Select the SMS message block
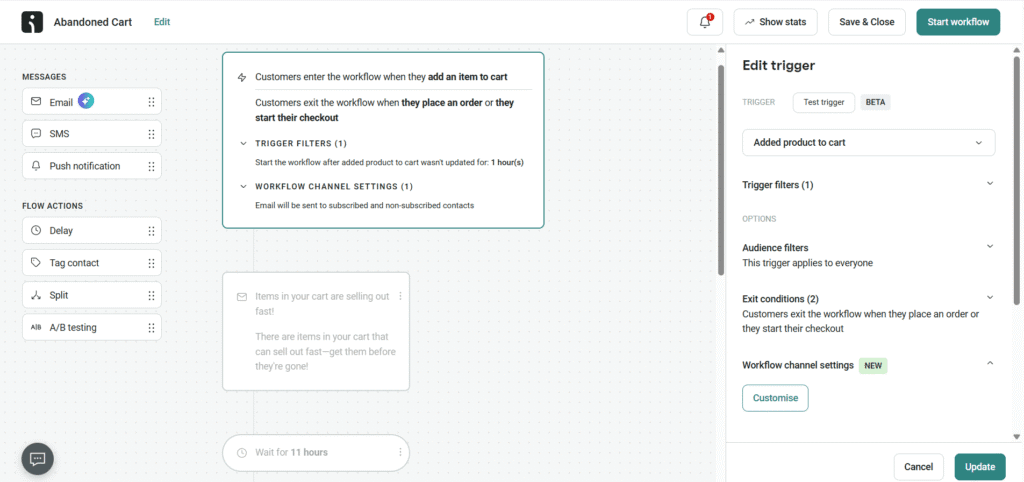1024x482 pixels. pyautogui.click(x=91, y=134)
